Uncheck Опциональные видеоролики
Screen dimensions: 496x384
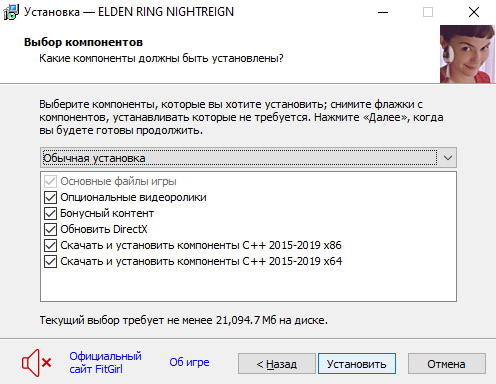50,197
